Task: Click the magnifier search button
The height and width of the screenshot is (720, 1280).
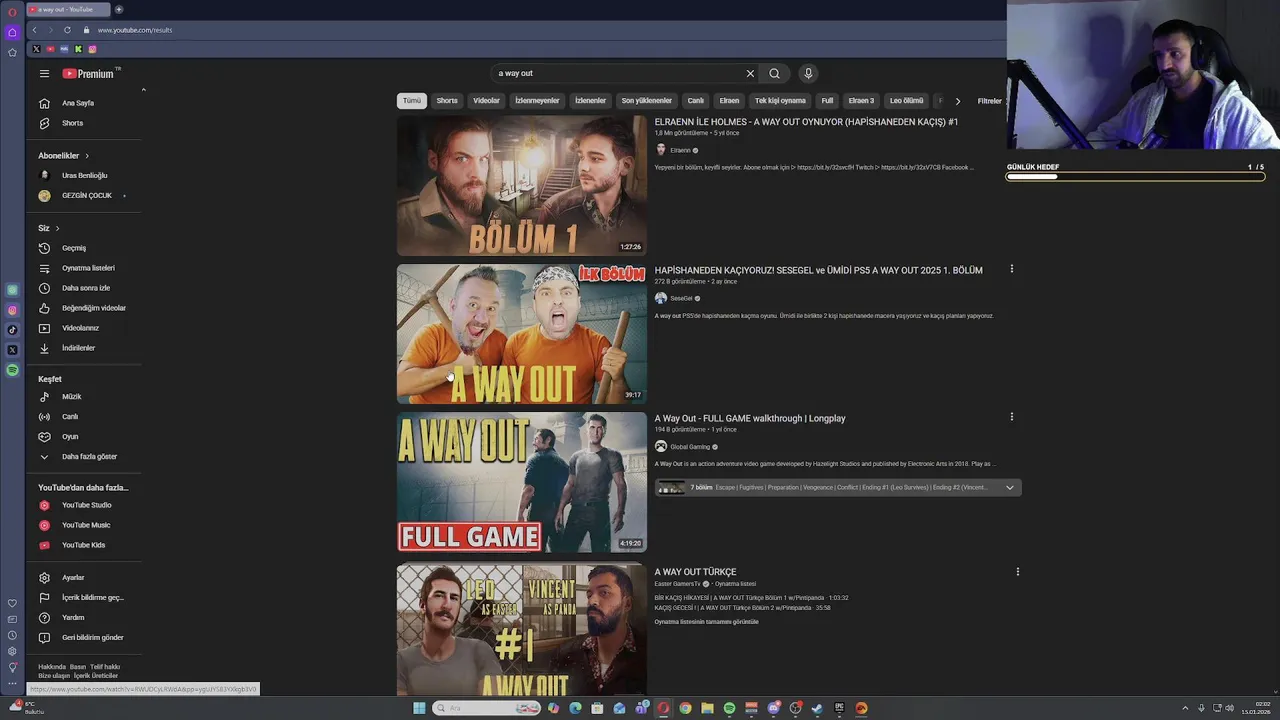Action: pos(774,73)
